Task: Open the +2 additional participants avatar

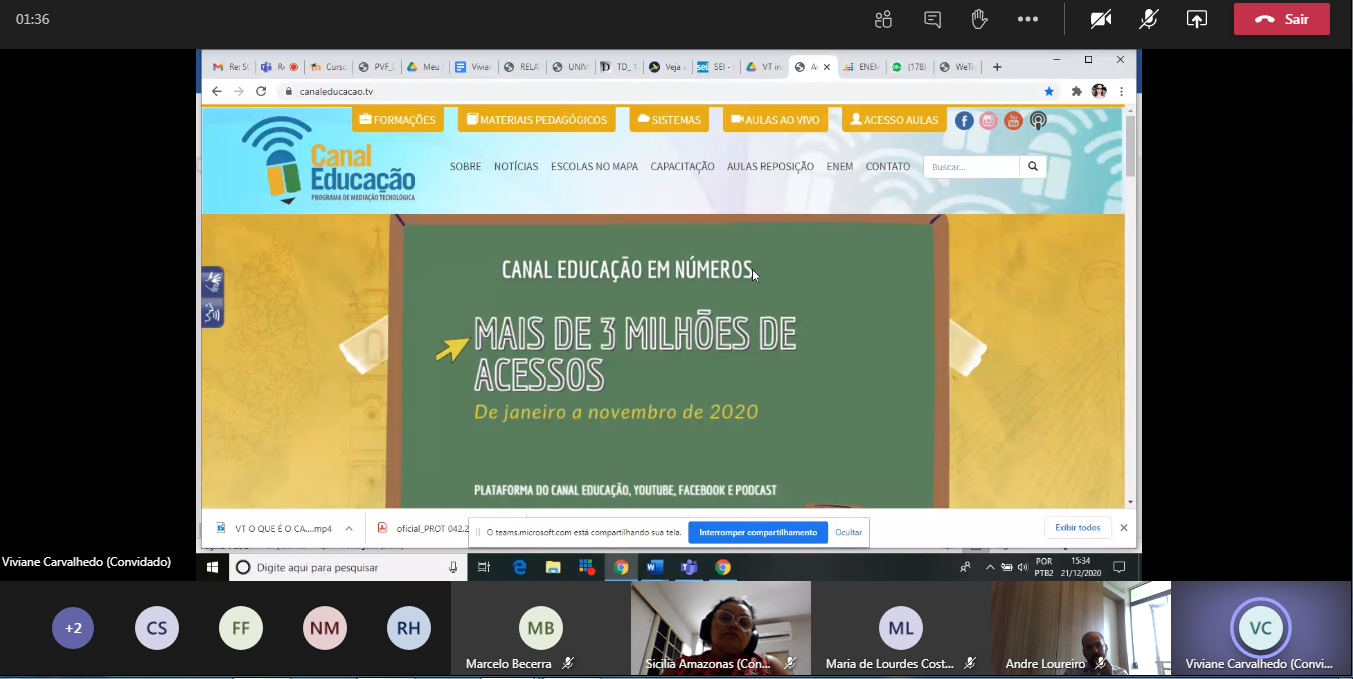Action: click(73, 629)
